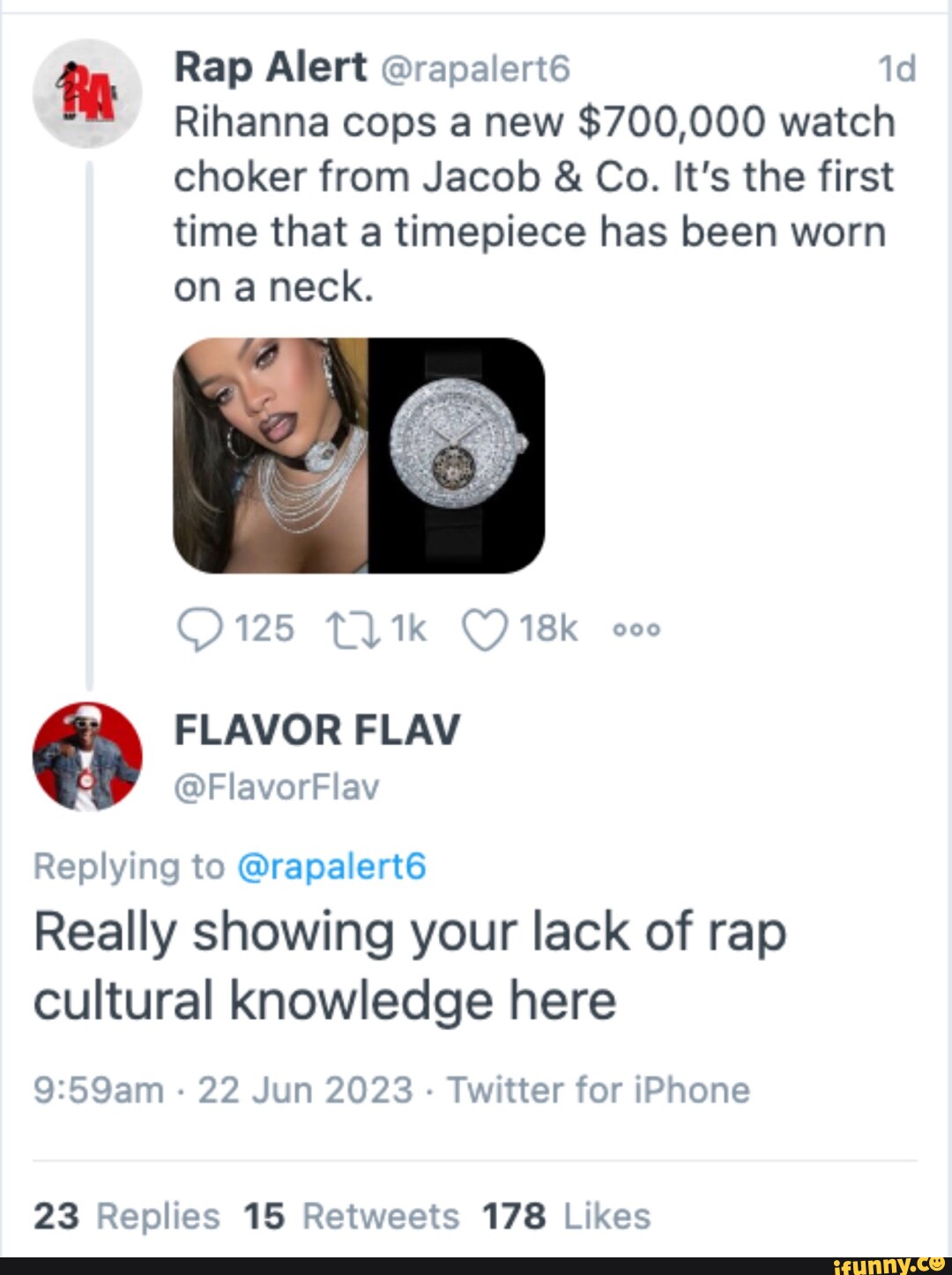
Task: Click the retweet arrows icon
Action: click(x=353, y=630)
